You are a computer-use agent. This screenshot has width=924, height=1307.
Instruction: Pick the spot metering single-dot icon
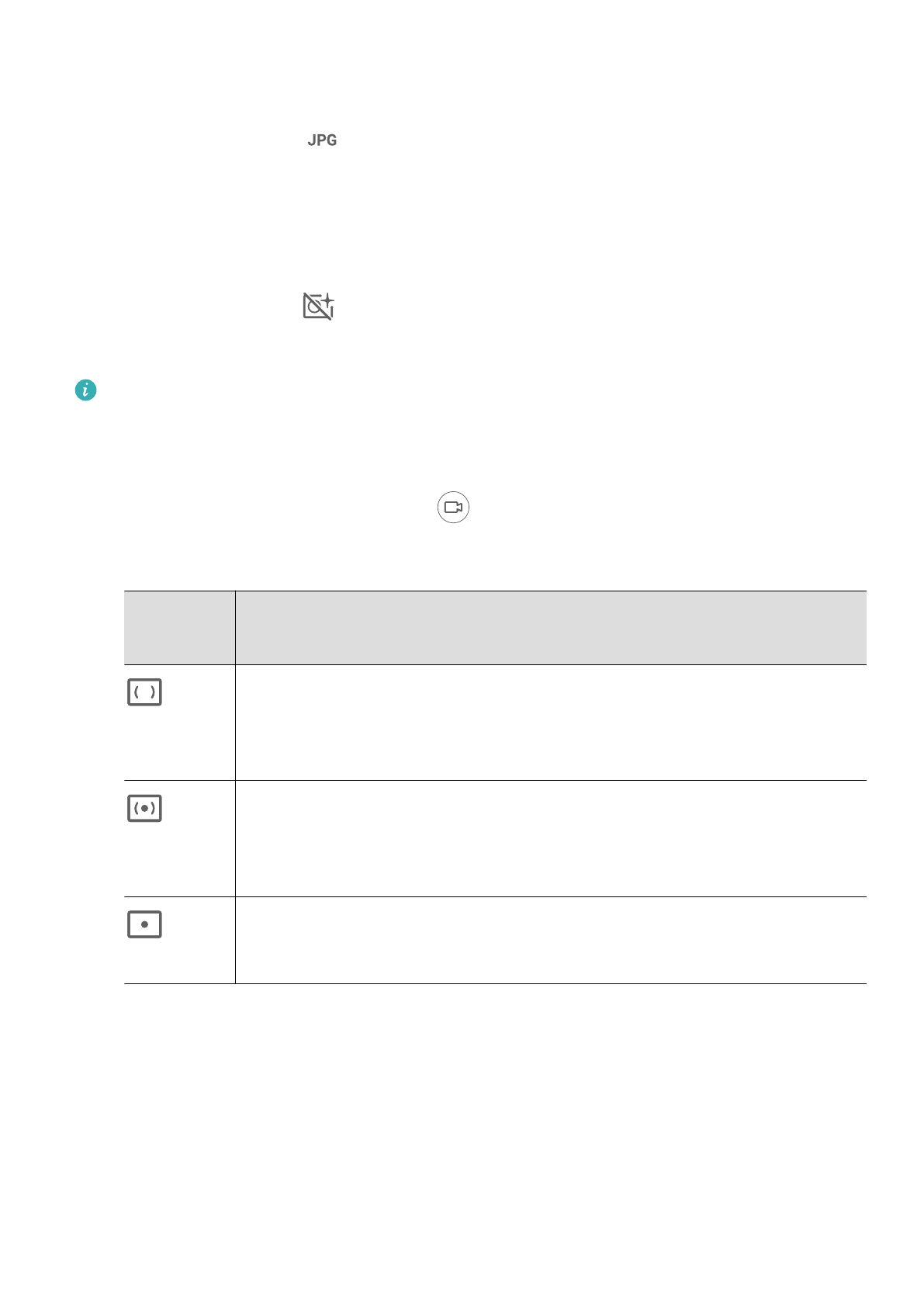coord(144,924)
